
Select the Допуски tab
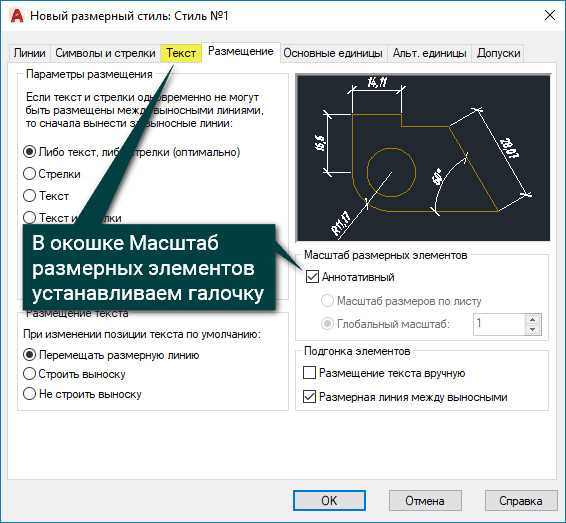point(498,53)
